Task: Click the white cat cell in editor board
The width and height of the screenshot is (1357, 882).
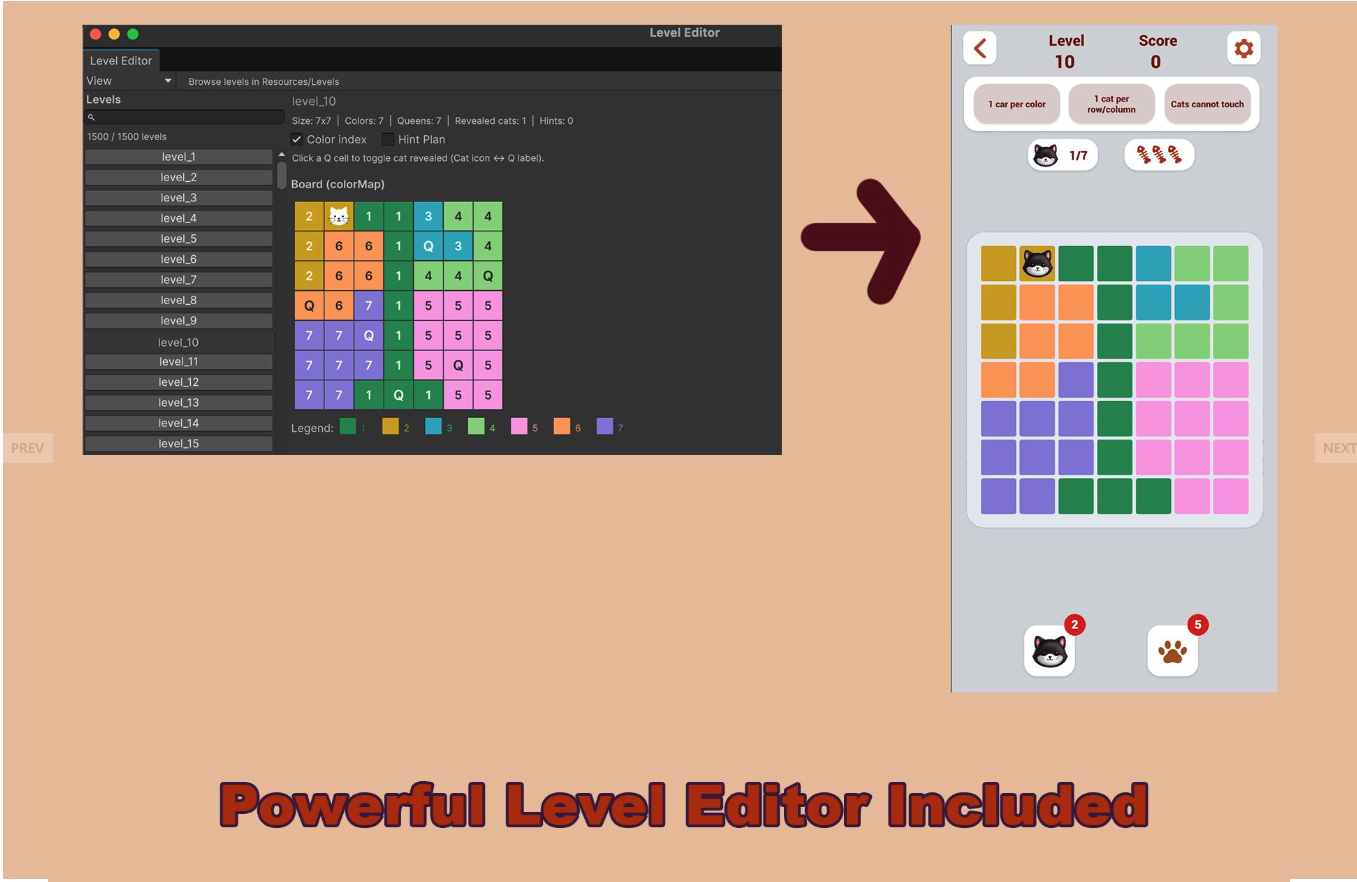Action: tap(339, 216)
